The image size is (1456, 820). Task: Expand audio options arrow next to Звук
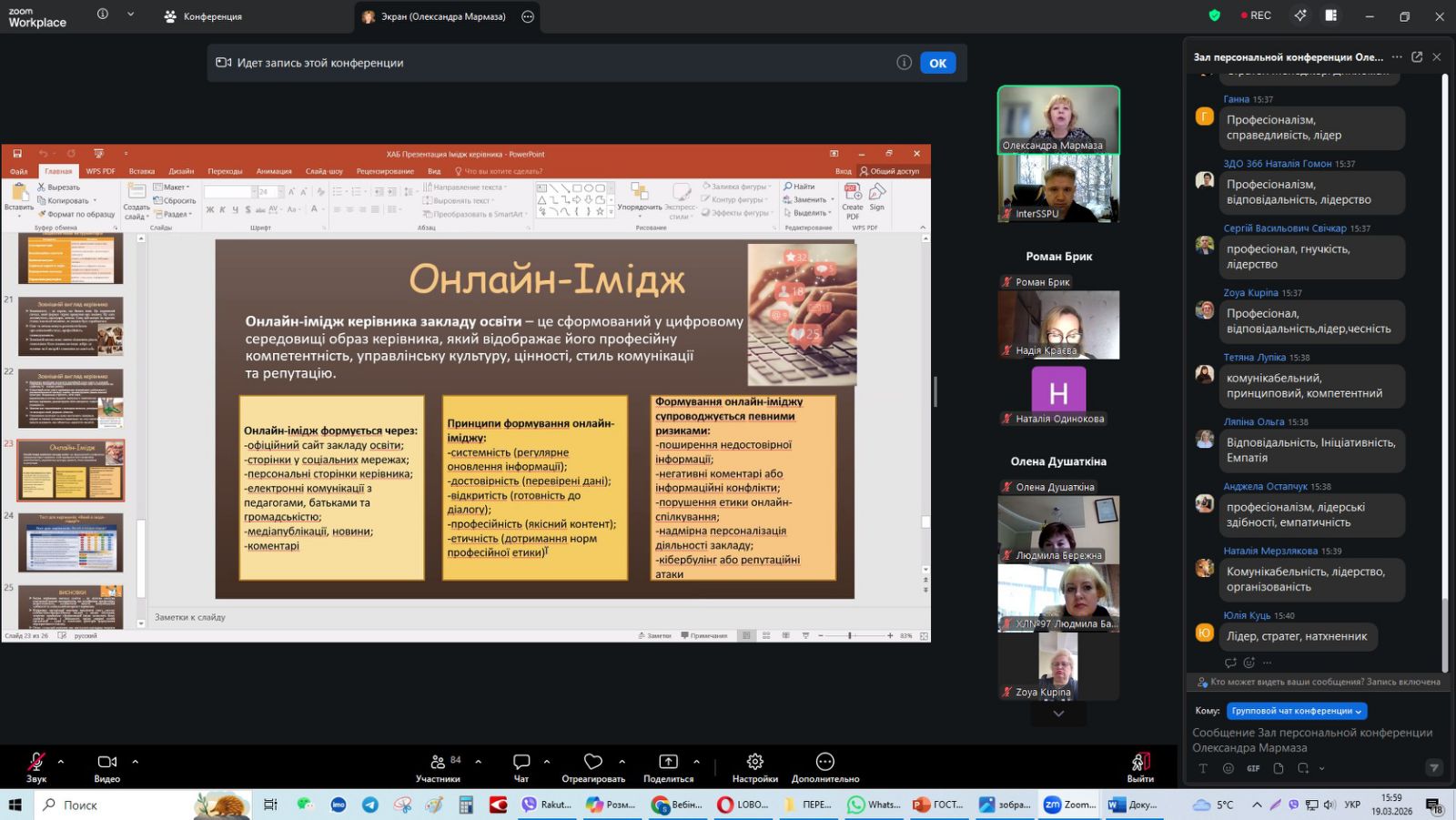(61, 762)
